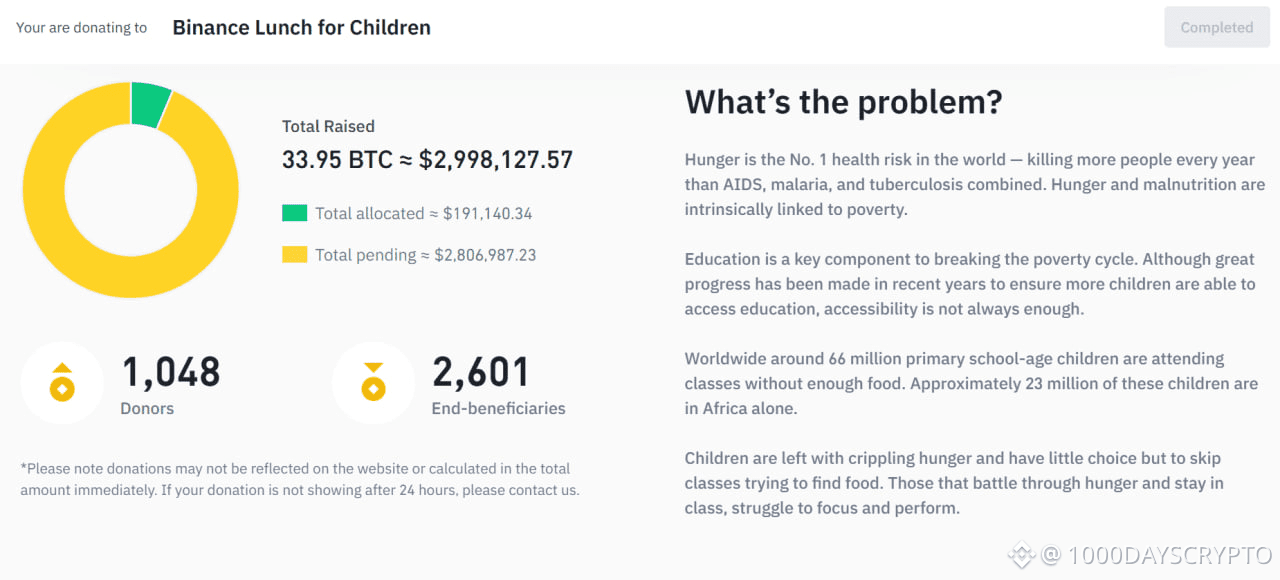Click the Total pending amount text

tap(425, 255)
